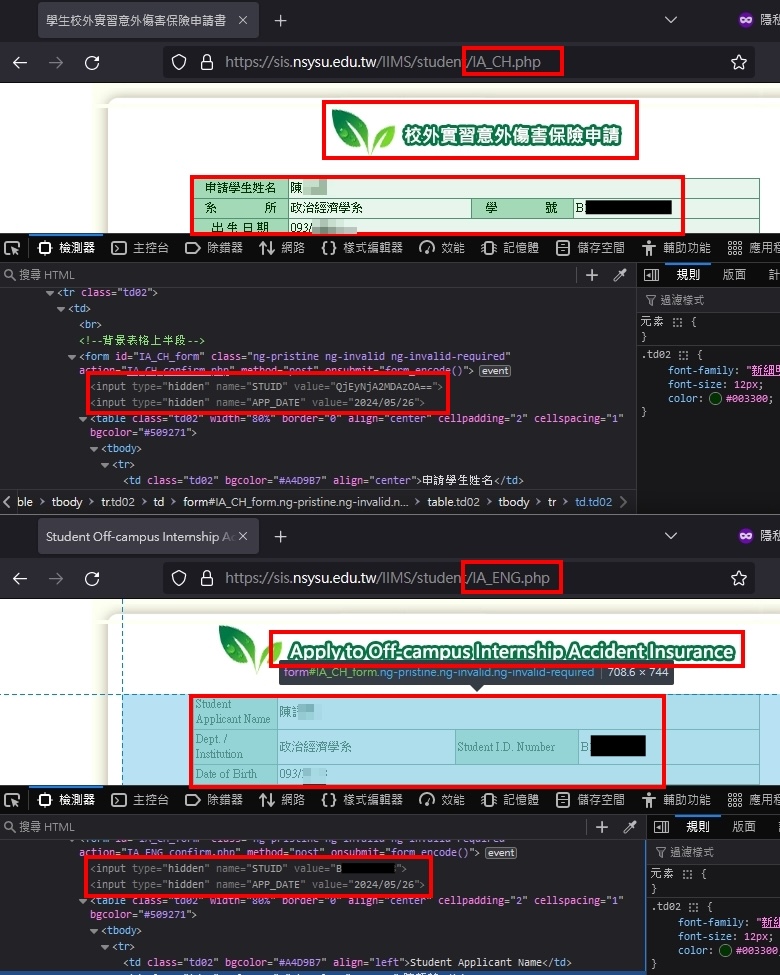Open 除錯器 tab in bottom devtools
Image resolution: width=780 pixels, height=975 pixels.
[214, 800]
